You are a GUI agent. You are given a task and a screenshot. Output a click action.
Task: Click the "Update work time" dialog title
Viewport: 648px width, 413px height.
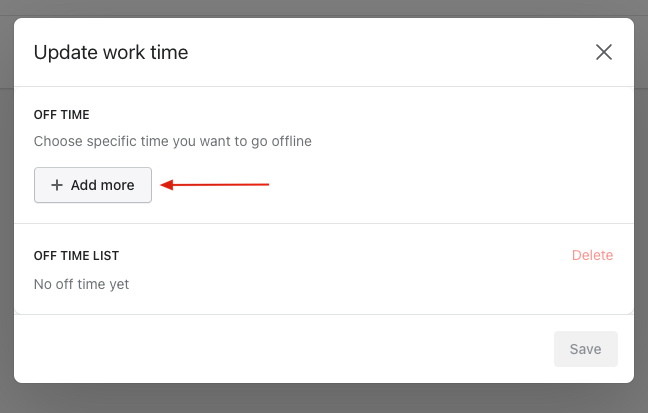(x=111, y=52)
